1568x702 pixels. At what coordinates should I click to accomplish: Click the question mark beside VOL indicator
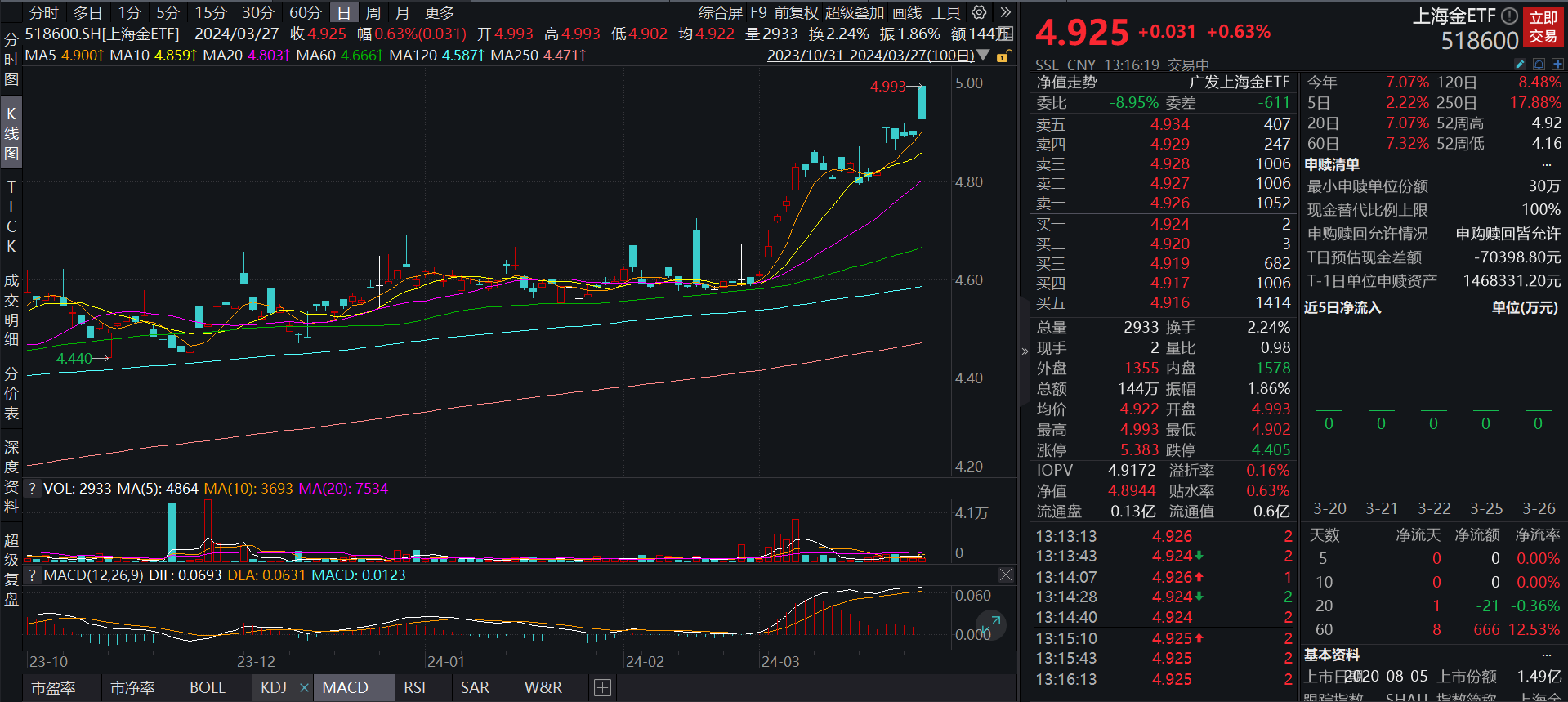click(x=32, y=489)
